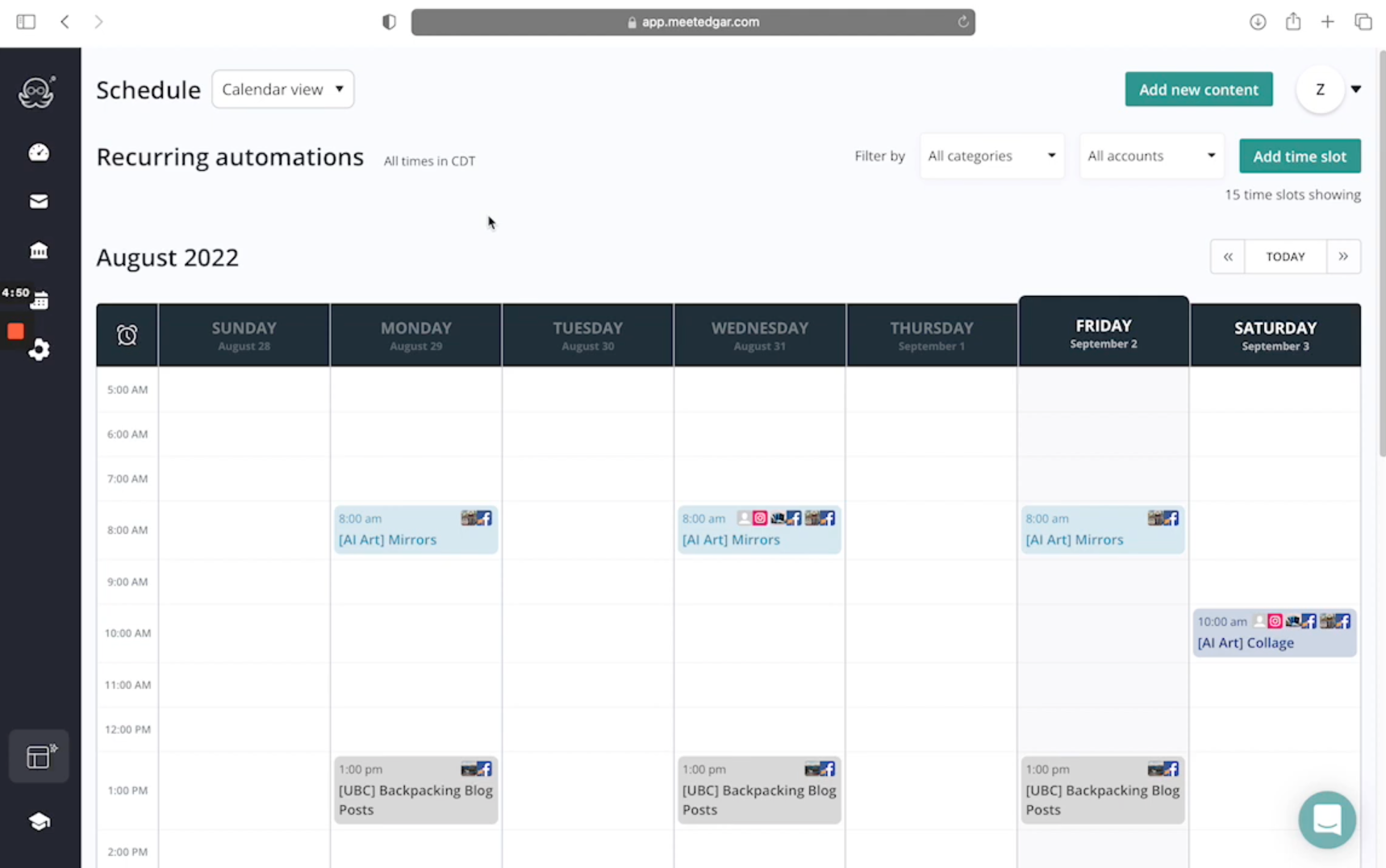Jump to current week with TODAY button
The height and width of the screenshot is (868, 1386).
click(x=1285, y=256)
